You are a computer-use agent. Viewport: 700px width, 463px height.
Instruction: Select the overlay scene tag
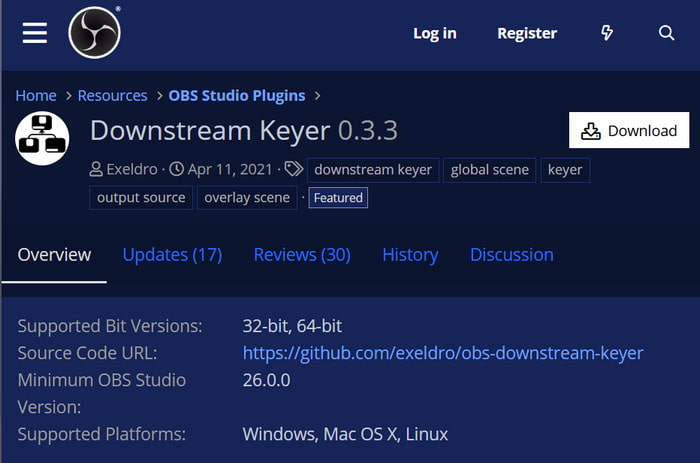click(247, 197)
